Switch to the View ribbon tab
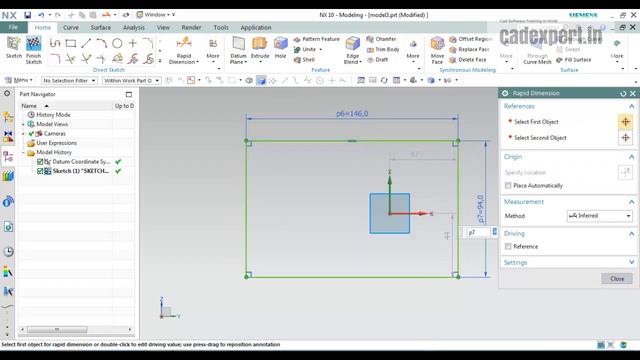 163,27
